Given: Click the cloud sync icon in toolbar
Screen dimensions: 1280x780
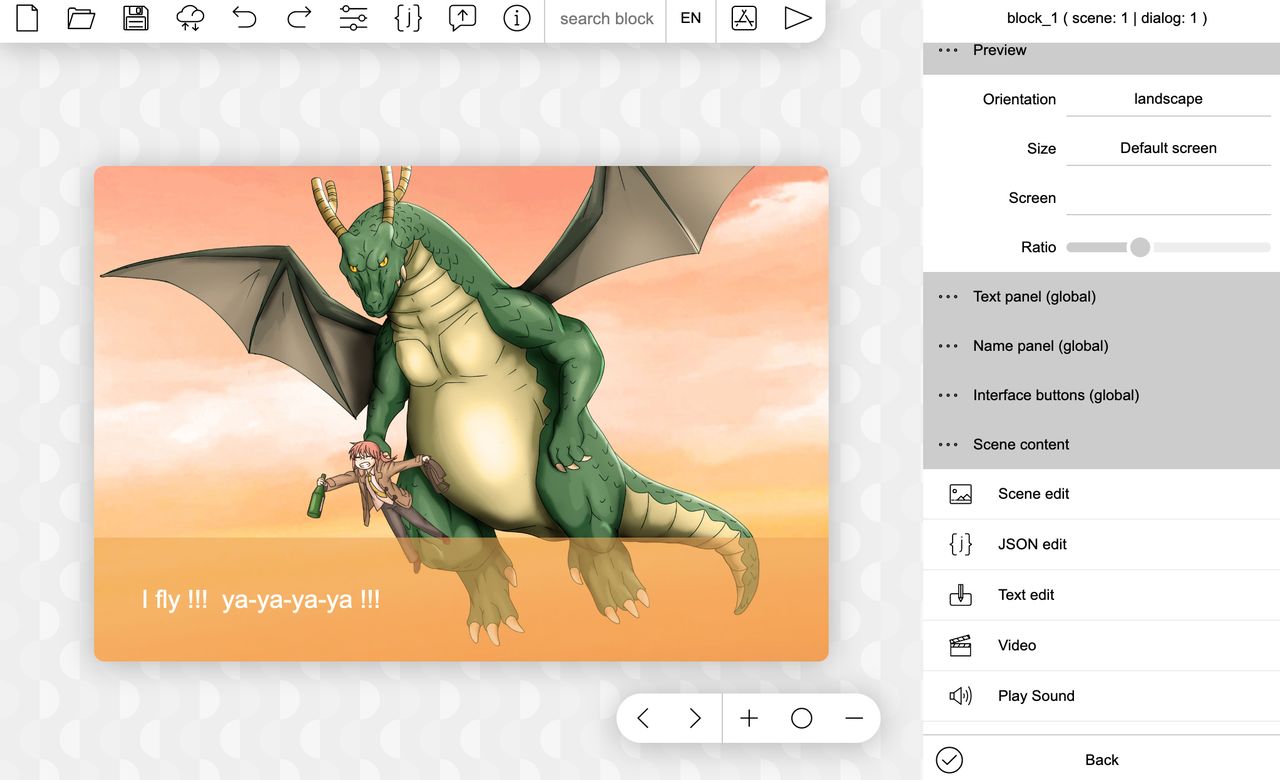Looking at the screenshot, I should (190, 18).
